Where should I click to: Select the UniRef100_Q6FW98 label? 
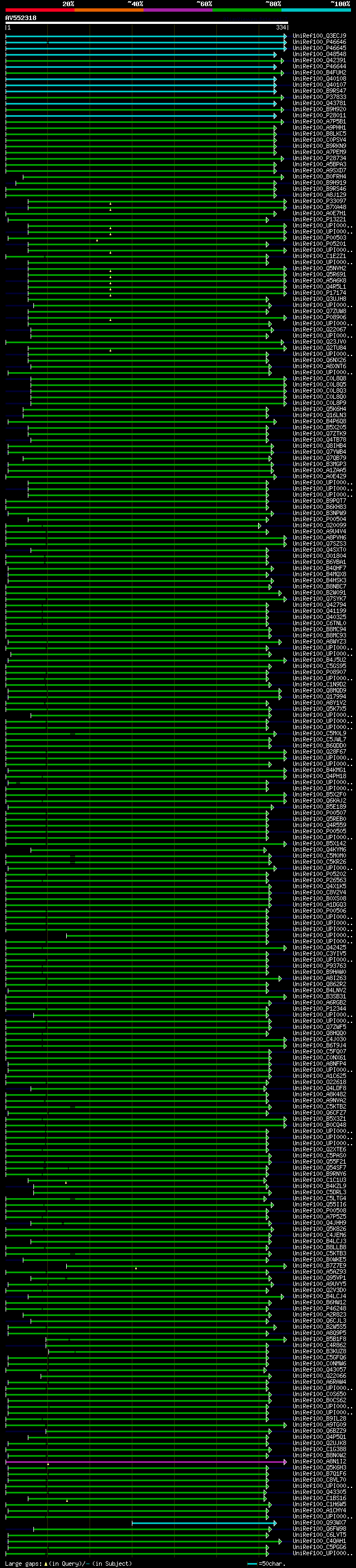pos(319,1529)
